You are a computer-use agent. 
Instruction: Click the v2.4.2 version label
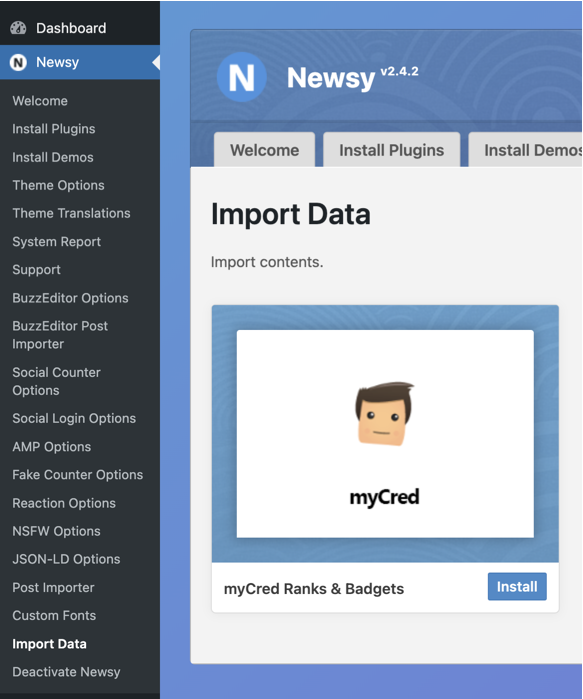(x=399, y=71)
